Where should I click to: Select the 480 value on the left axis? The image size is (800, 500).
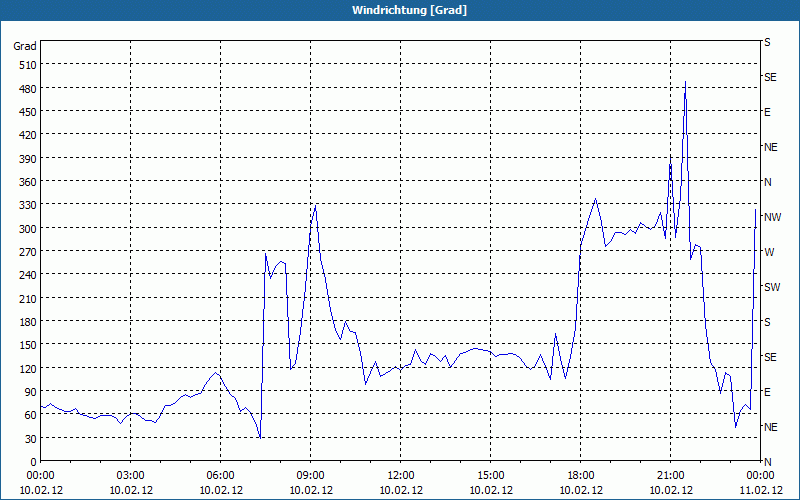click(x=28, y=89)
